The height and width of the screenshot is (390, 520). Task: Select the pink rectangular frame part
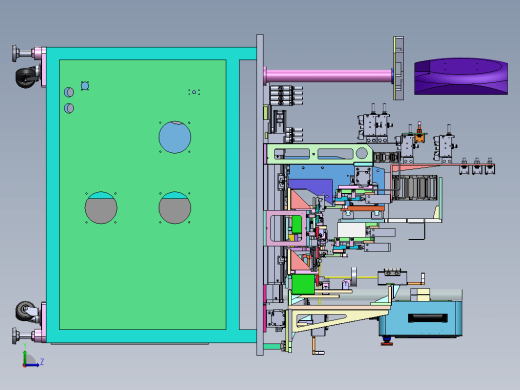(x=286, y=229)
